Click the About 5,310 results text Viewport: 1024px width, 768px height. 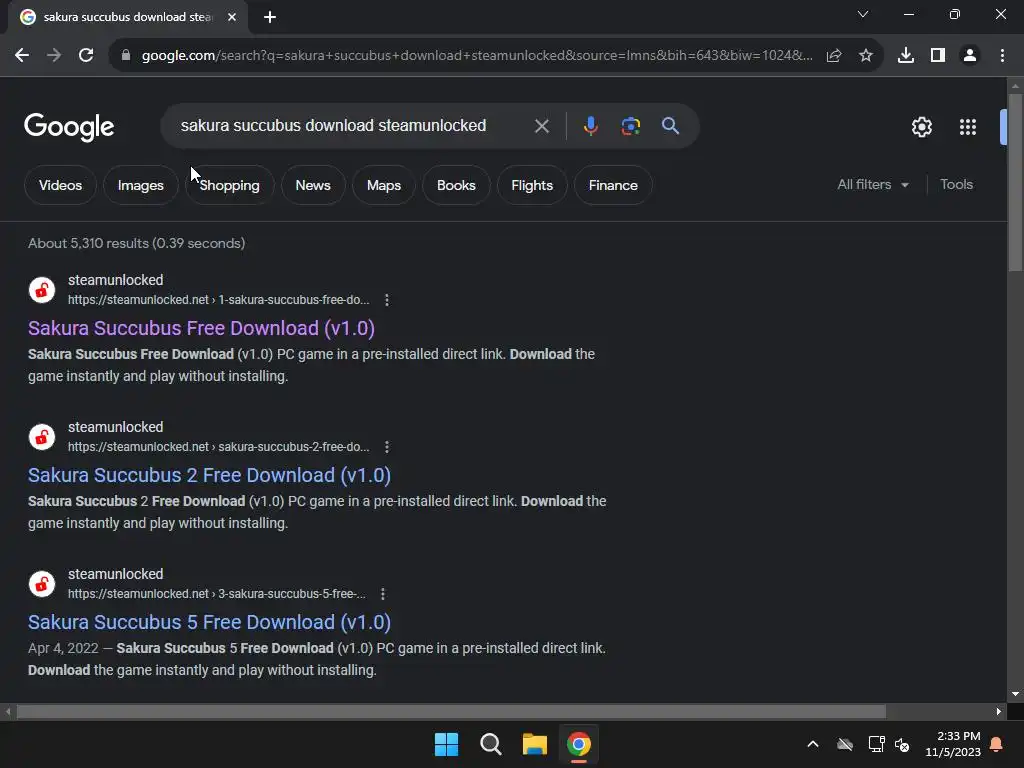(136, 243)
